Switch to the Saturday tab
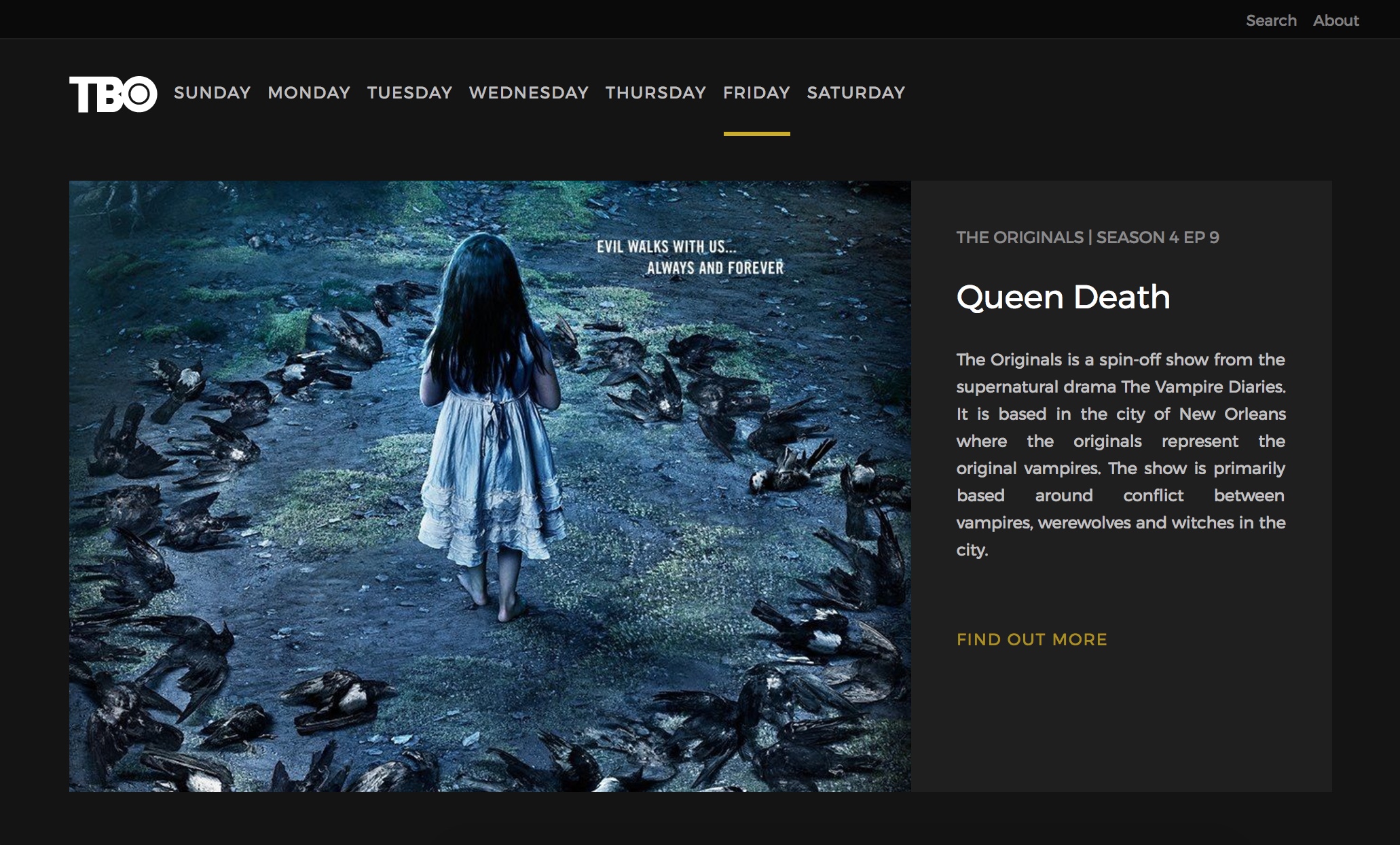The width and height of the screenshot is (1400, 845). [x=855, y=92]
